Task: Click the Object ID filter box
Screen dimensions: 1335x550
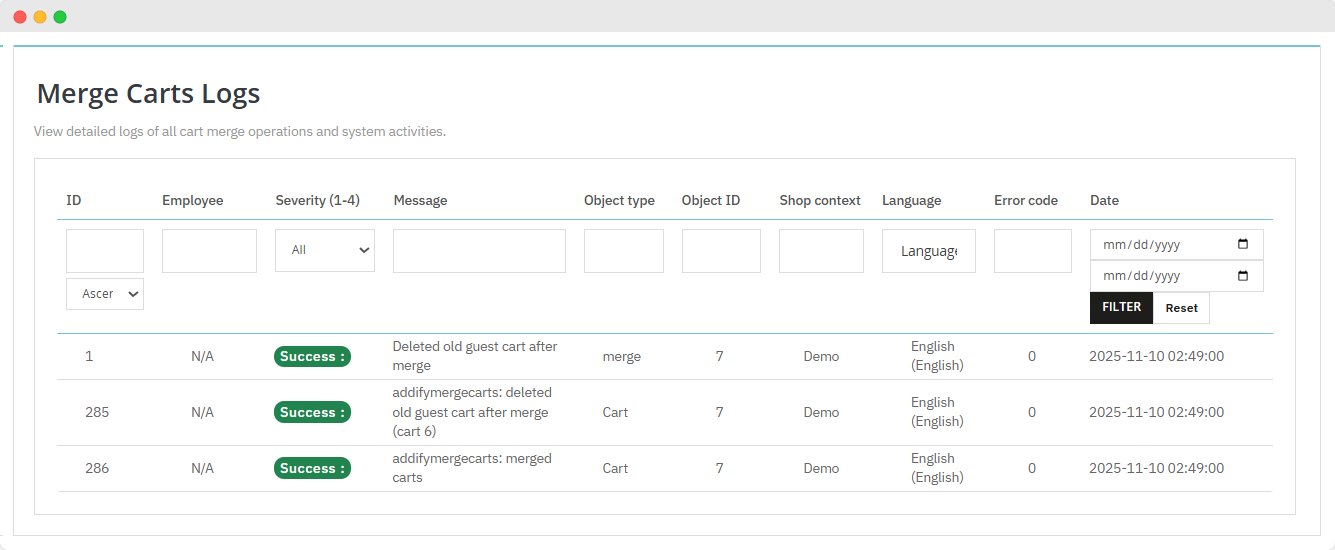Action: coord(721,251)
